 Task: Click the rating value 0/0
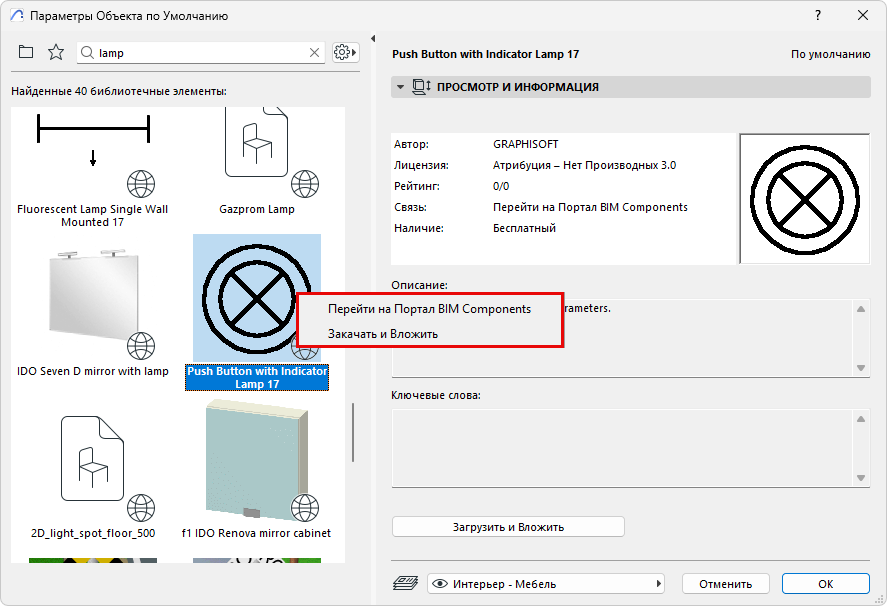point(501,186)
